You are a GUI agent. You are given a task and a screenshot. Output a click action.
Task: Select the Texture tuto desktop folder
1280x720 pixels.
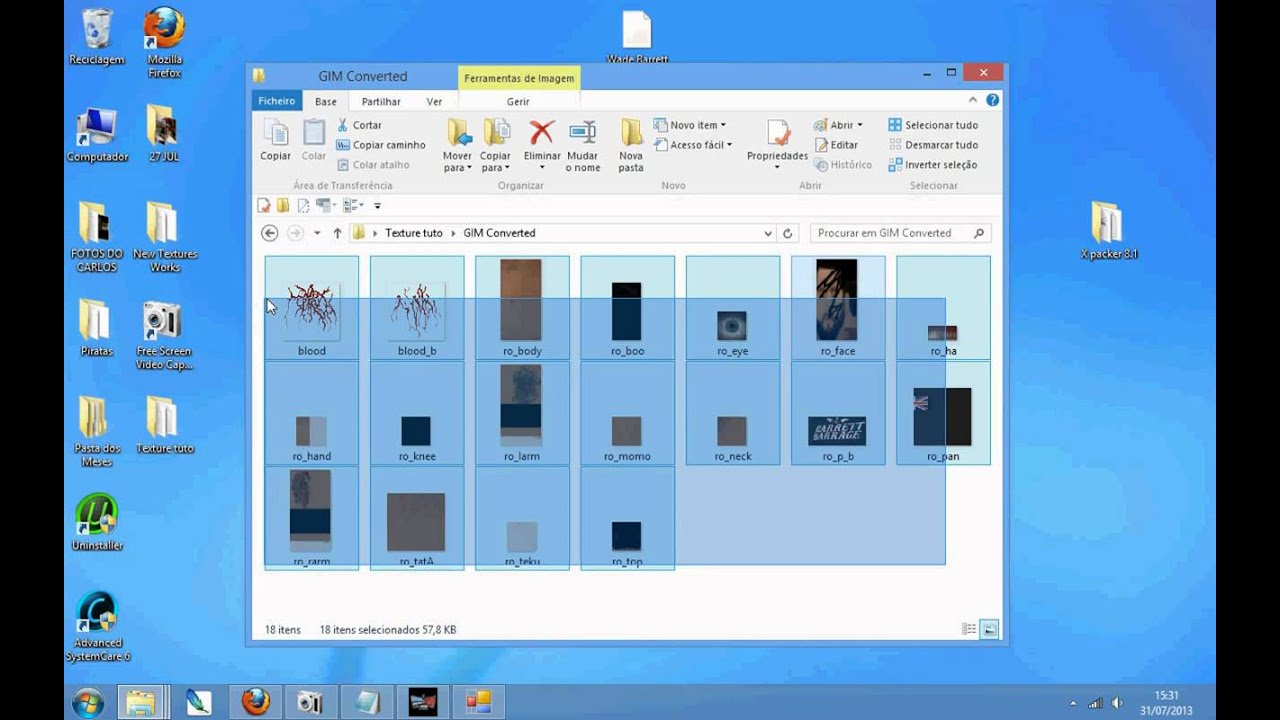163,425
